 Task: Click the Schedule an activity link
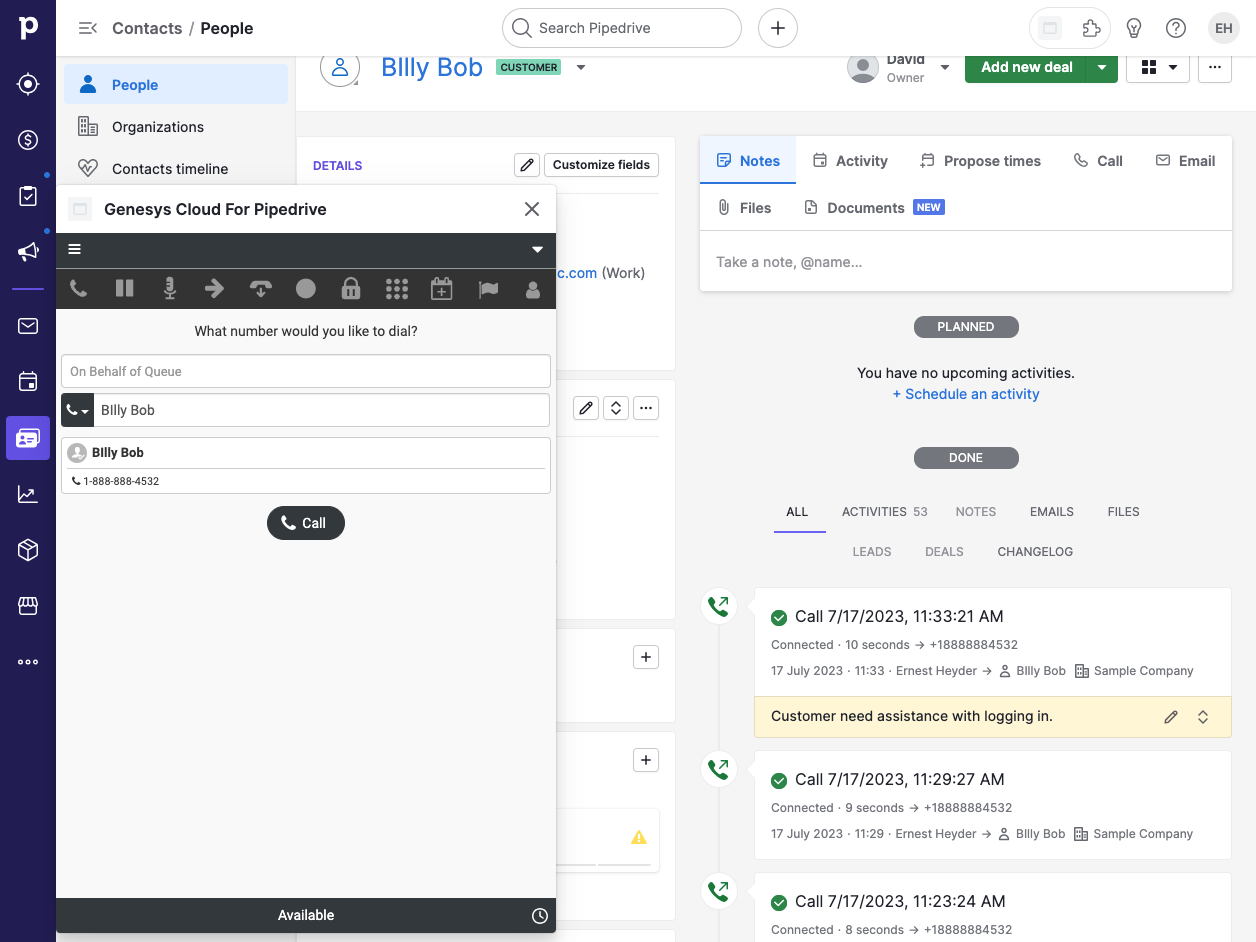[966, 394]
